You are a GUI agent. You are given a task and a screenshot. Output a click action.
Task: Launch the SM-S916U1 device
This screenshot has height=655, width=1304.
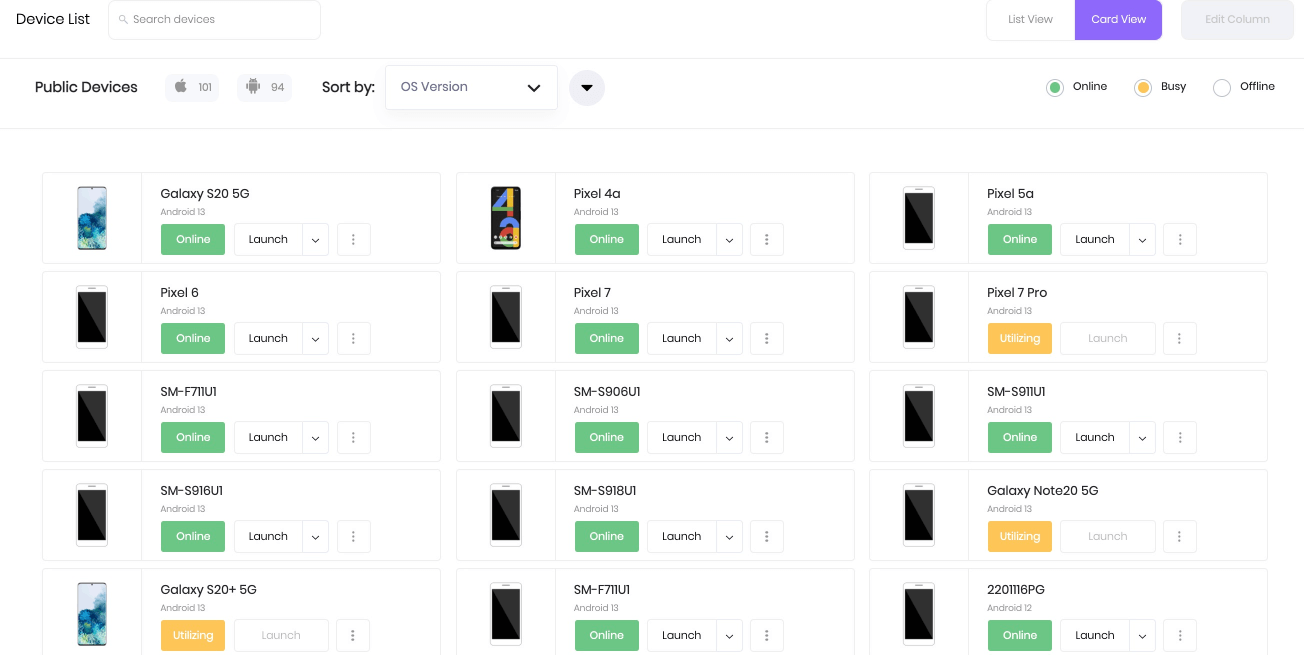[x=268, y=537]
